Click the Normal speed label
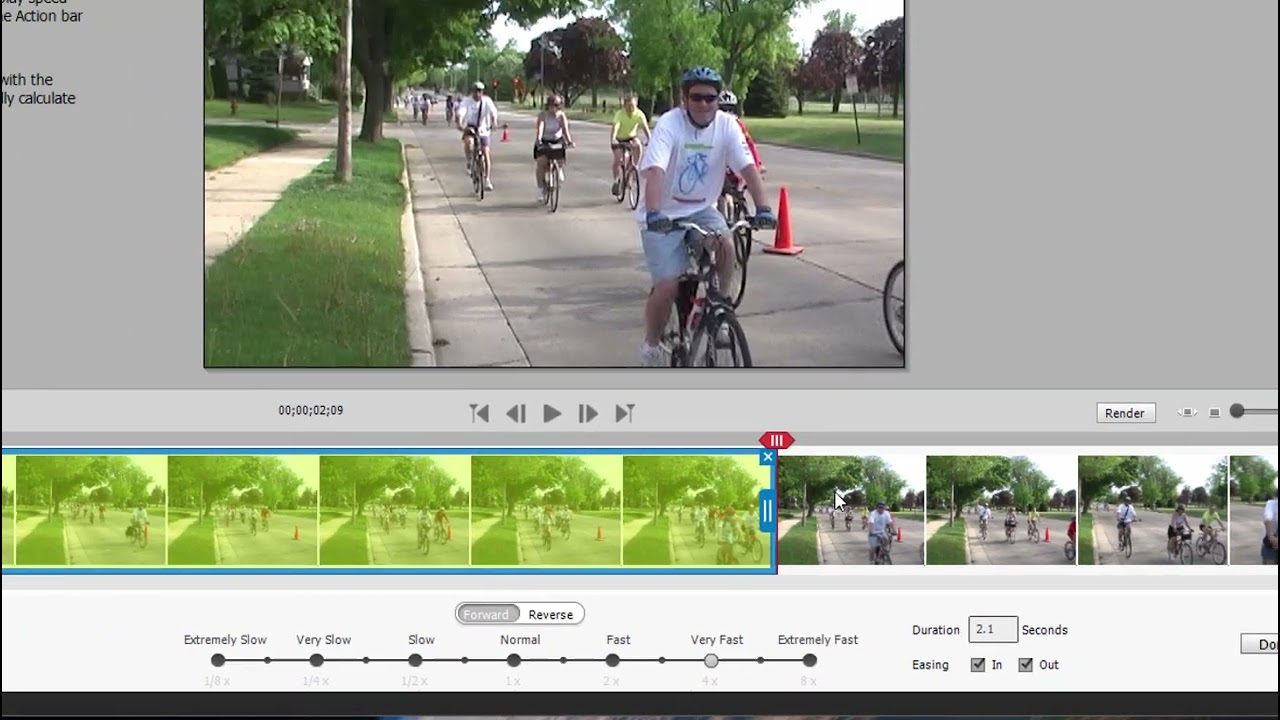Image resolution: width=1280 pixels, height=720 pixels. (x=520, y=640)
